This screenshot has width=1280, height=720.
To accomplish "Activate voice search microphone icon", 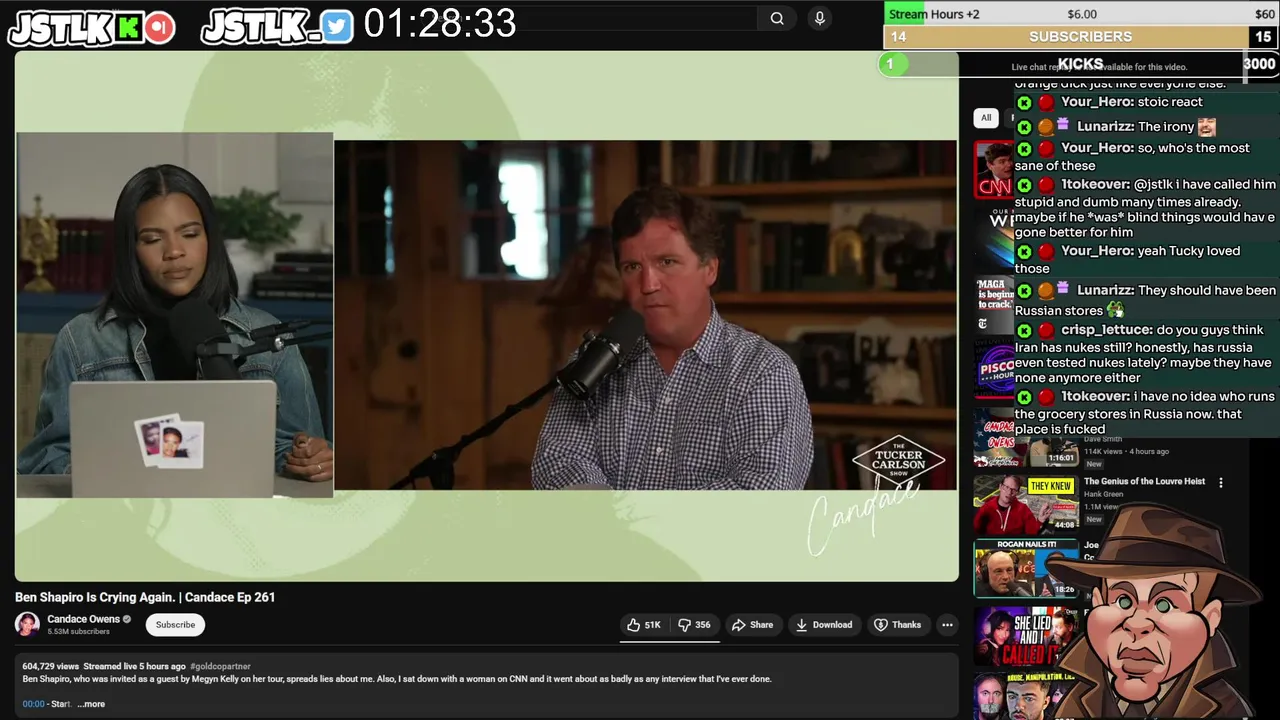I will (x=820, y=18).
